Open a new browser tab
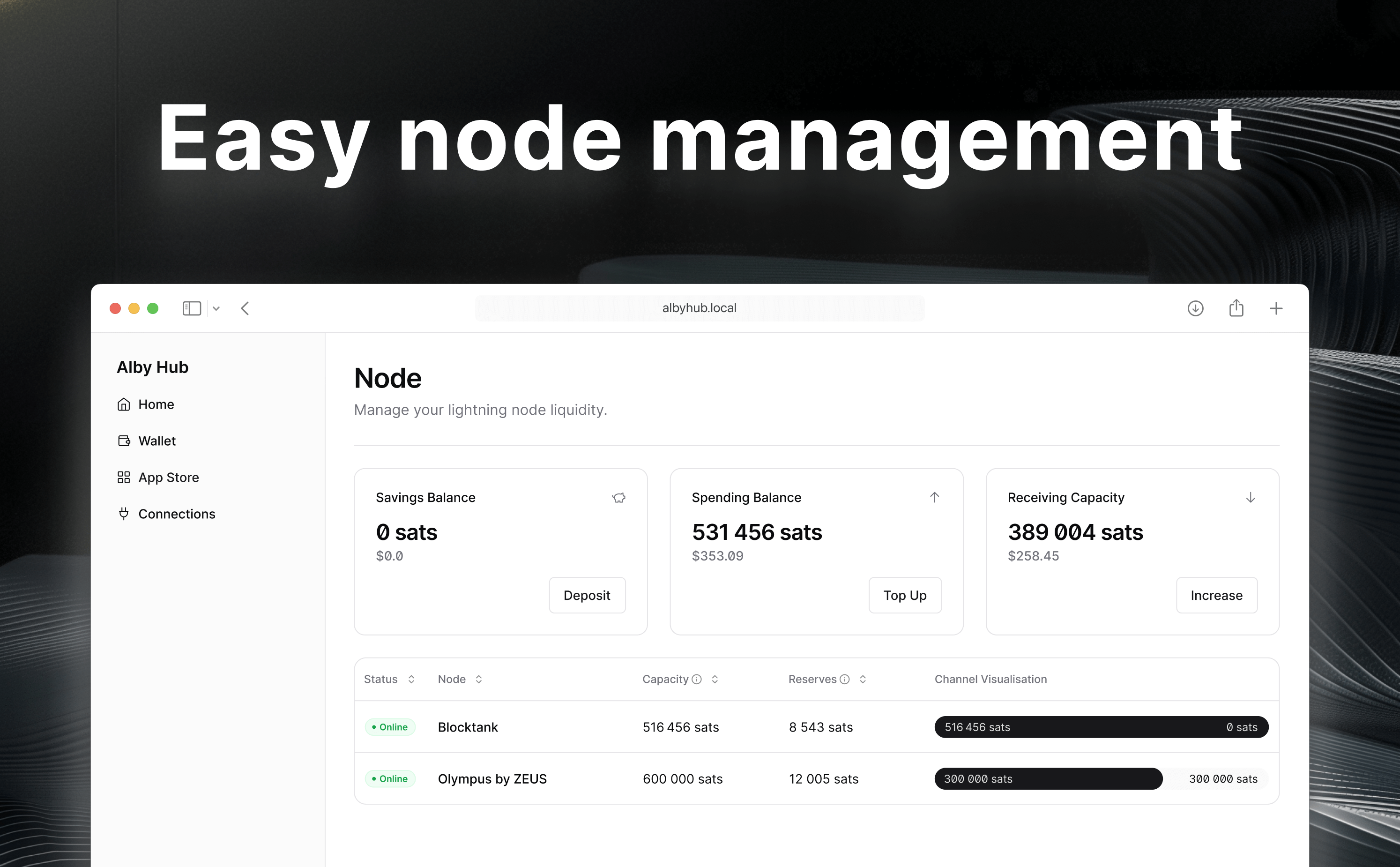 point(1276,308)
